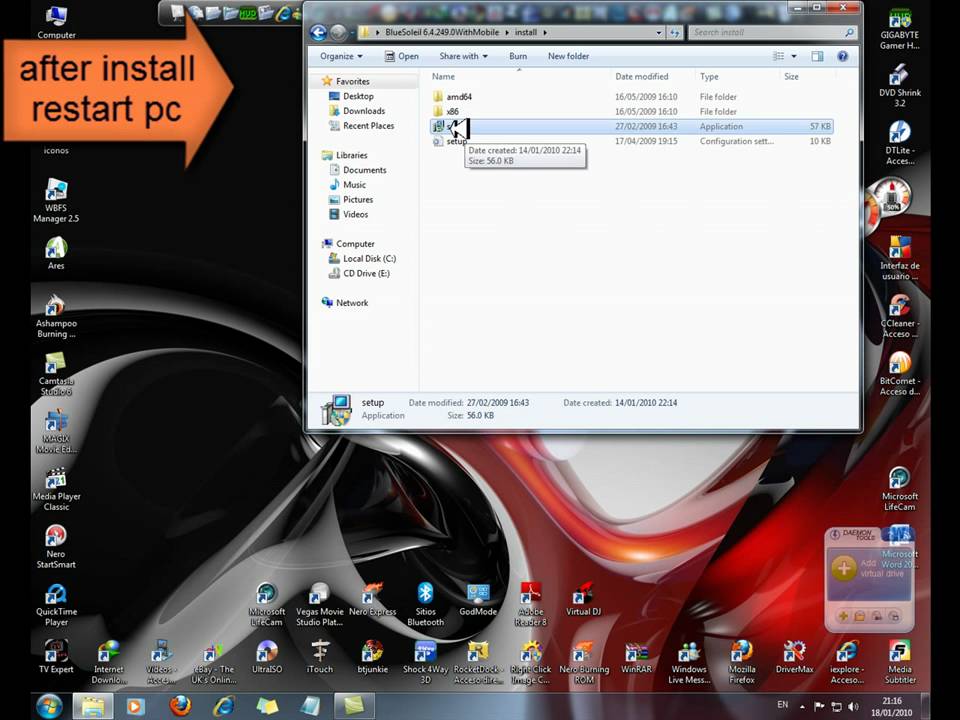Launch the Ares desktop icon

[56, 253]
